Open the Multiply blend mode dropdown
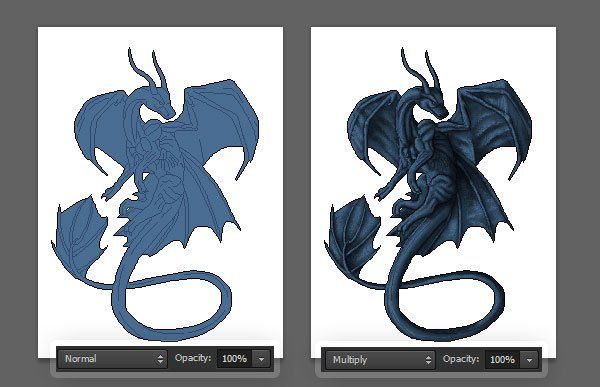 (x=380, y=359)
